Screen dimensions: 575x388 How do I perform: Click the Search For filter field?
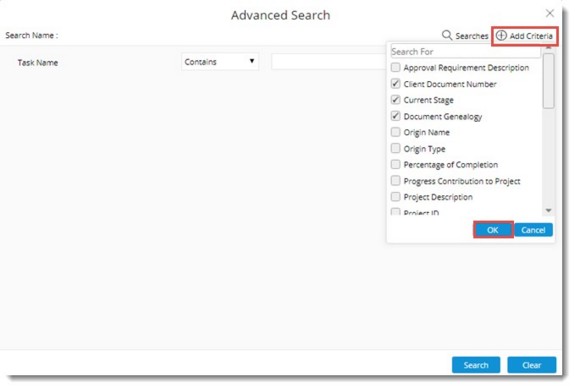[x=465, y=51]
